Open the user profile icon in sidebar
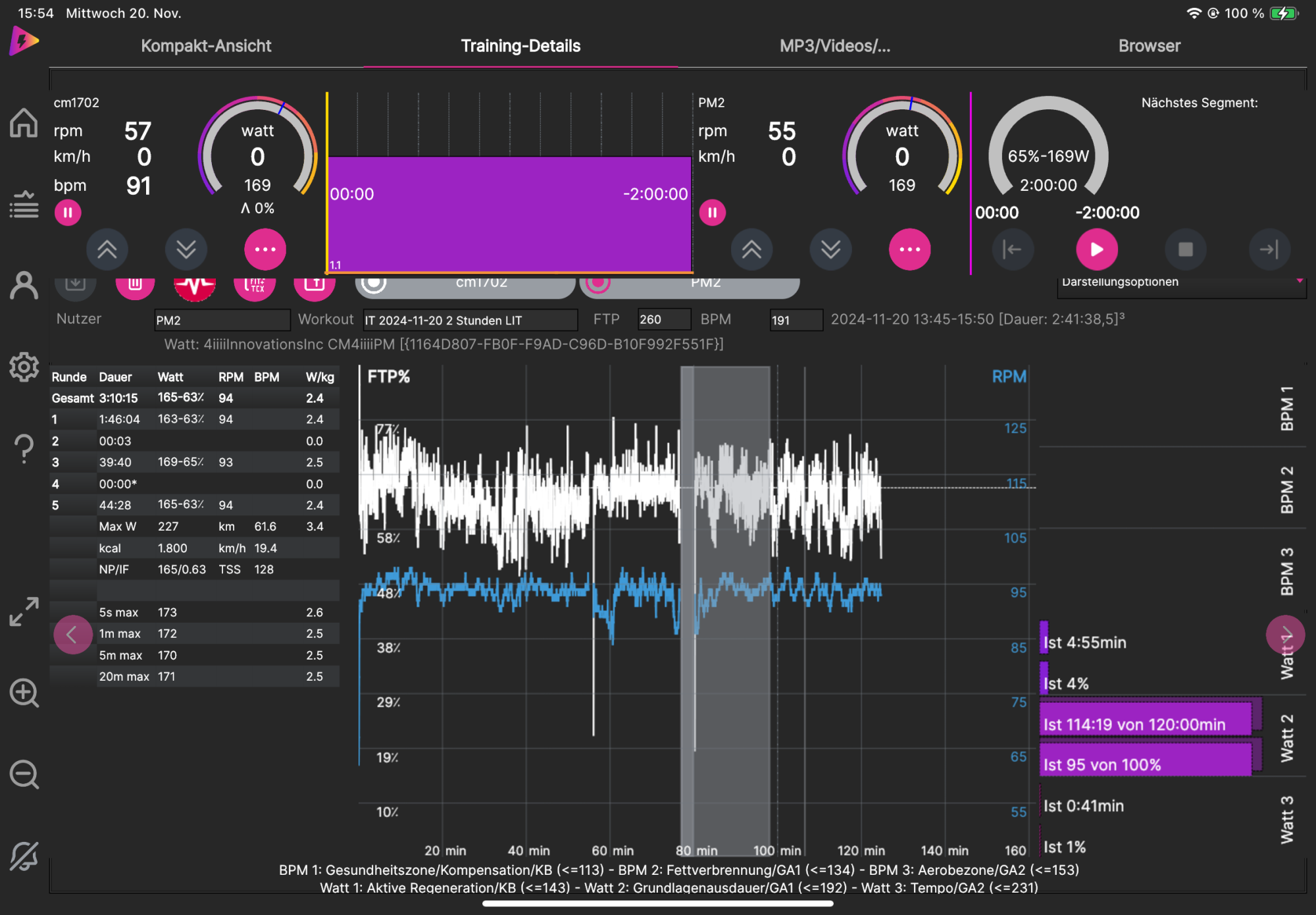1316x915 pixels. (x=24, y=286)
